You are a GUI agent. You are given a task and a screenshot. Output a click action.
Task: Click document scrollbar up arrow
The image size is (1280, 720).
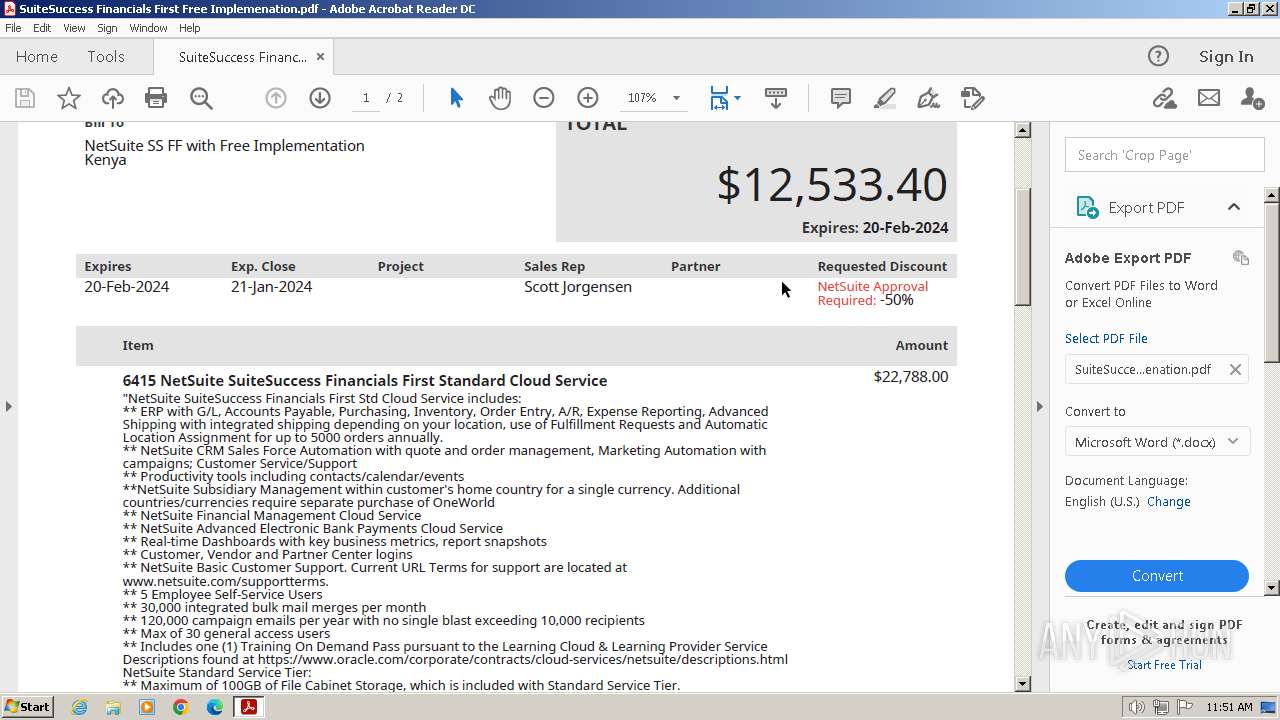pos(1023,130)
